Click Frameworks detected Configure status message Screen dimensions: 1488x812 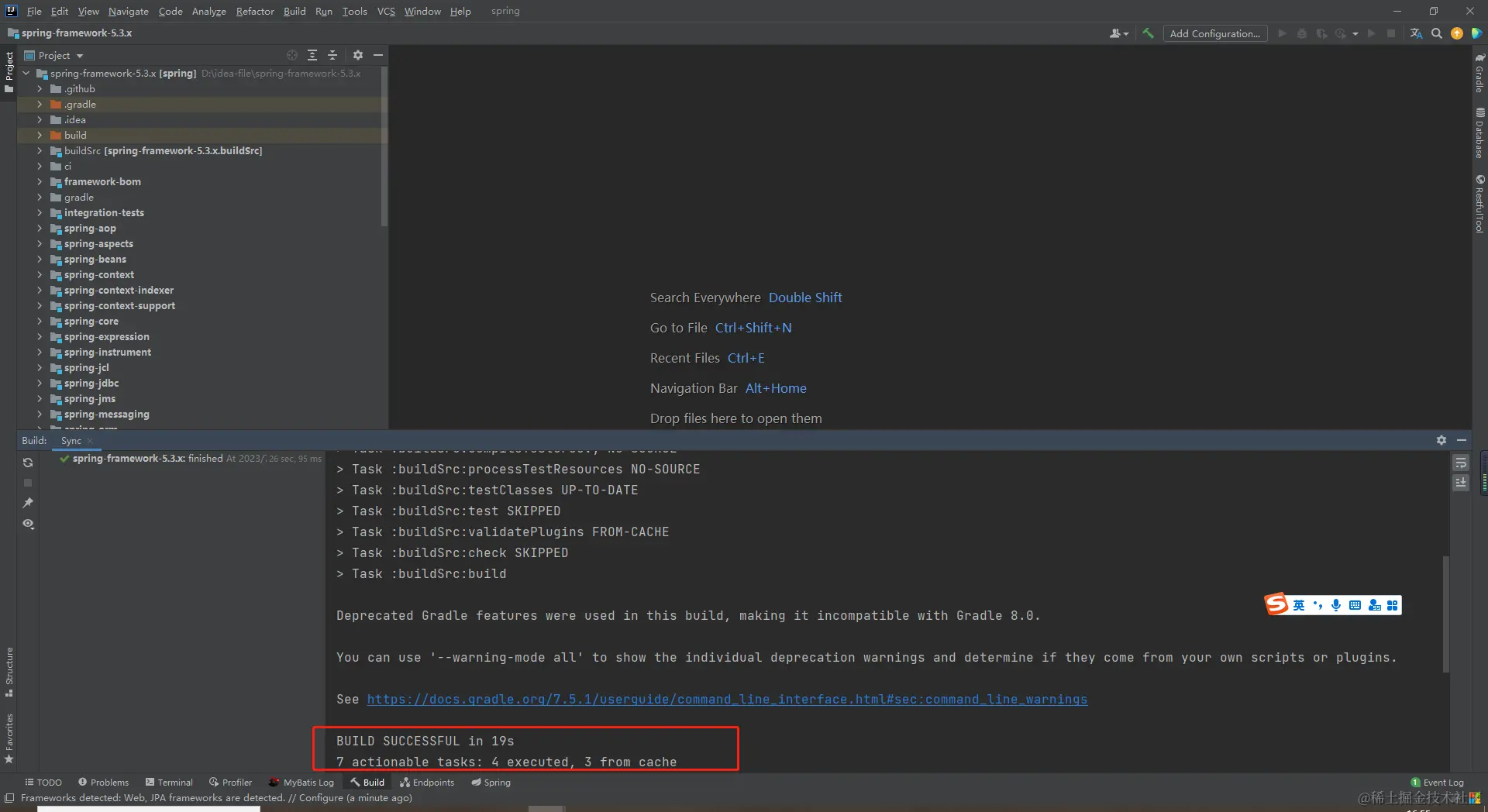(x=216, y=797)
